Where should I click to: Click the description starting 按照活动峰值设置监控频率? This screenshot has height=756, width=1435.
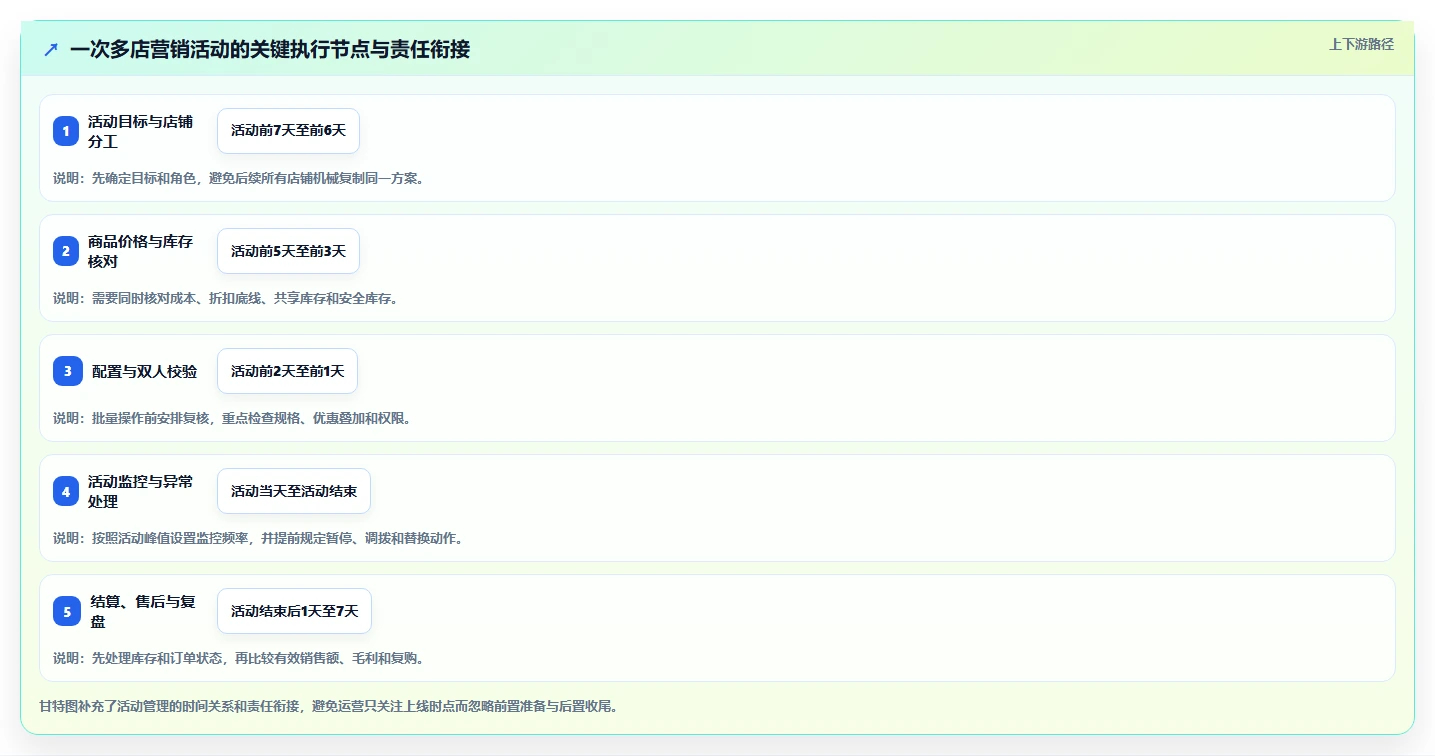pos(258,538)
